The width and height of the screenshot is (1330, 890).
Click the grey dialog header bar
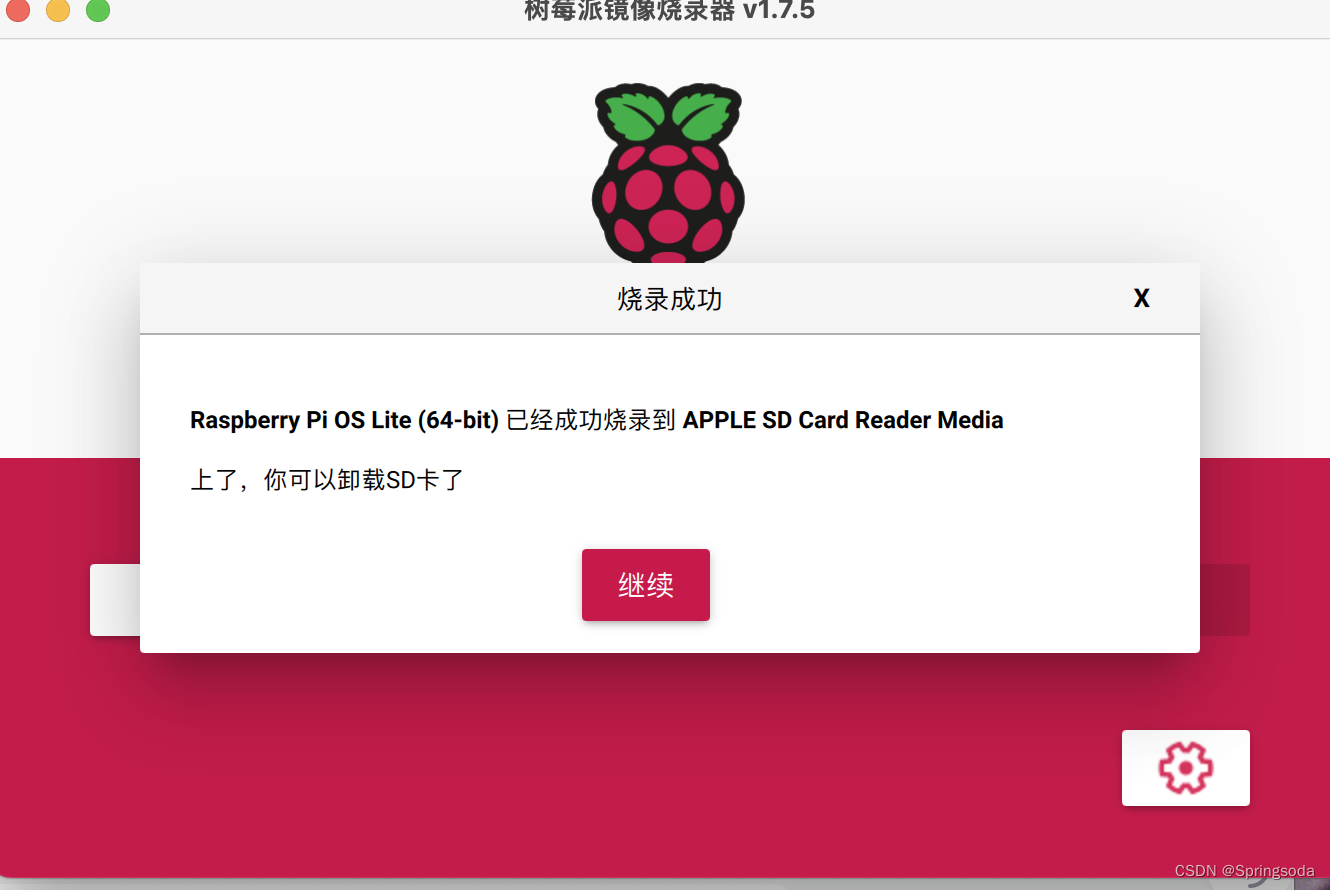pos(669,298)
